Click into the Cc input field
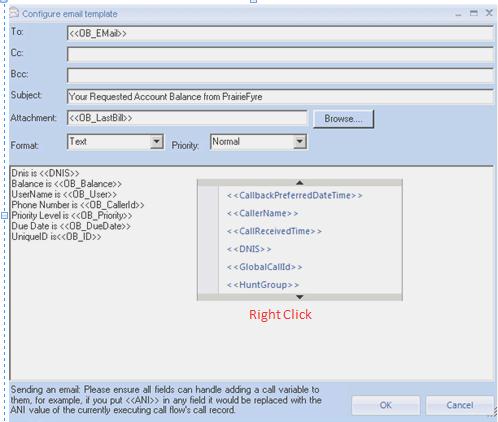This screenshot has width=498, height=422. [280, 54]
